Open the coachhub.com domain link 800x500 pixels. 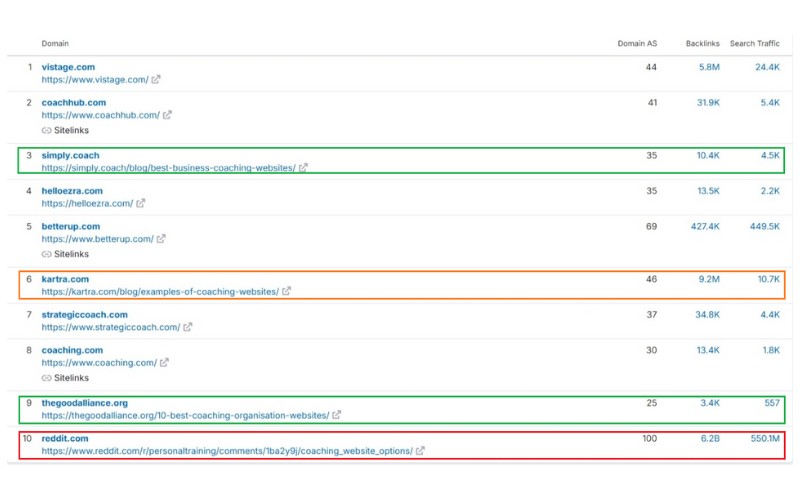(x=73, y=103)
